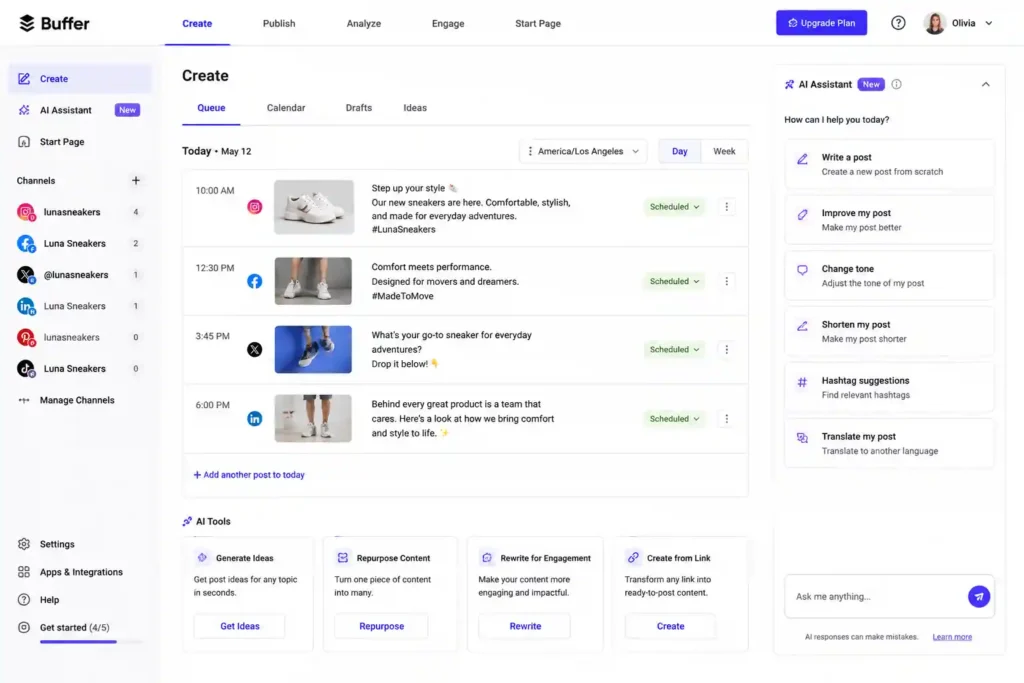Image resolution: width=1024 pixels, height=683 pixels.
Task: Open the help question mark icon
Action: [x=898, y=23]
